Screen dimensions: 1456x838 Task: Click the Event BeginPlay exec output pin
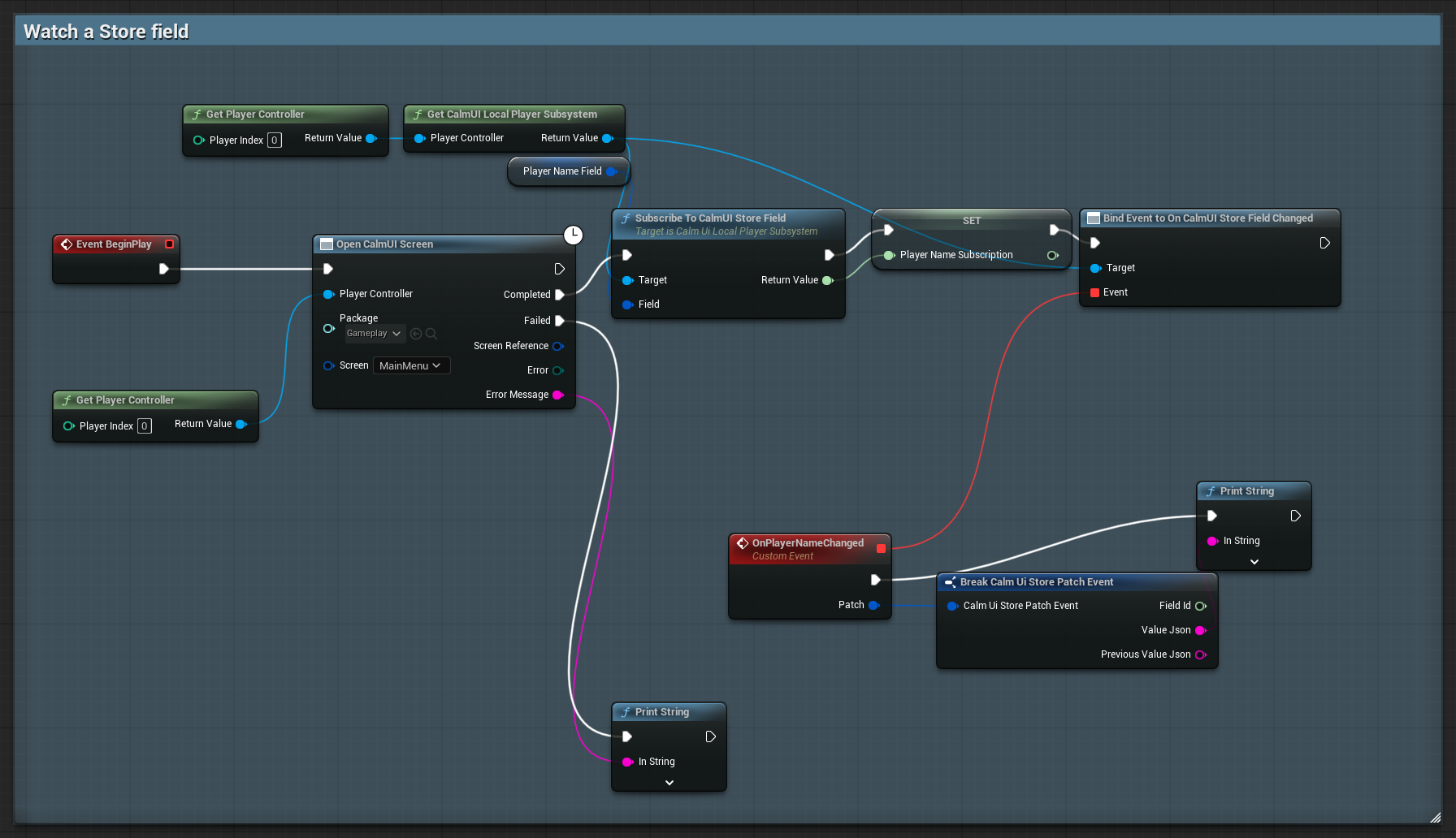[163, 269]
